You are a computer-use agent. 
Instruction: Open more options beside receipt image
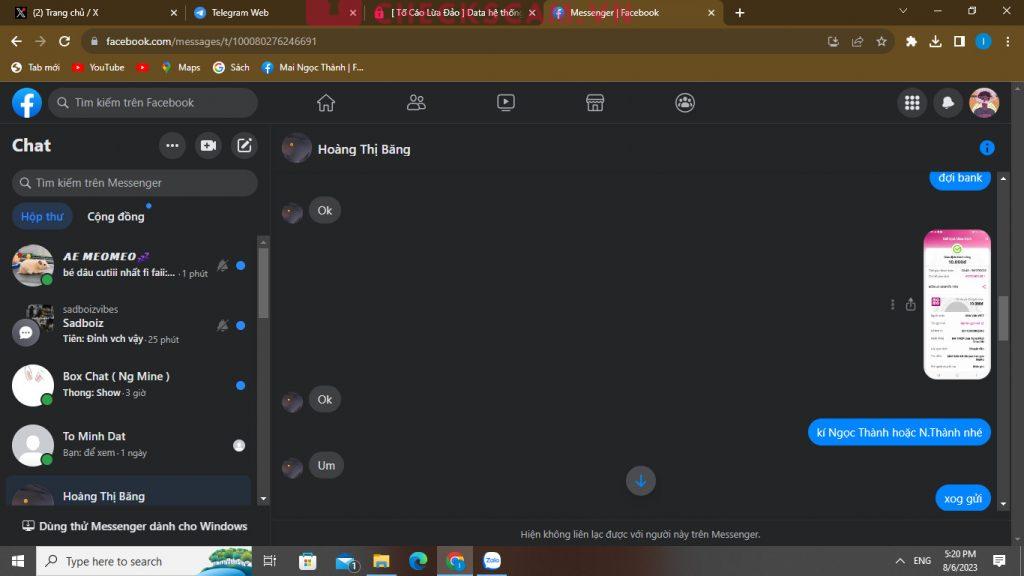[x=892, y=304]
